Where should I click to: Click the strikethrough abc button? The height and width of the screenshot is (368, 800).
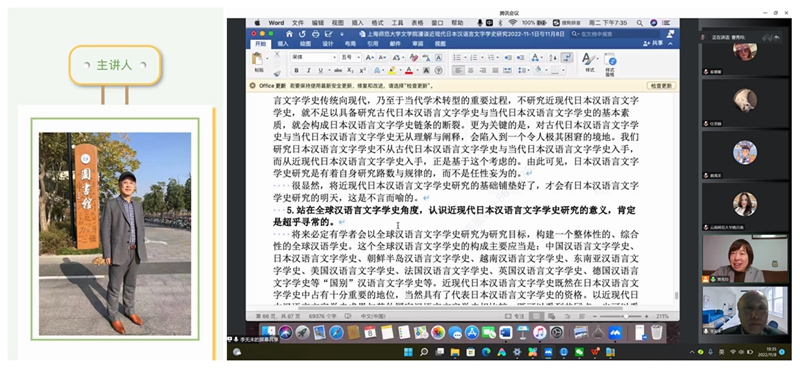click(338, 70)
